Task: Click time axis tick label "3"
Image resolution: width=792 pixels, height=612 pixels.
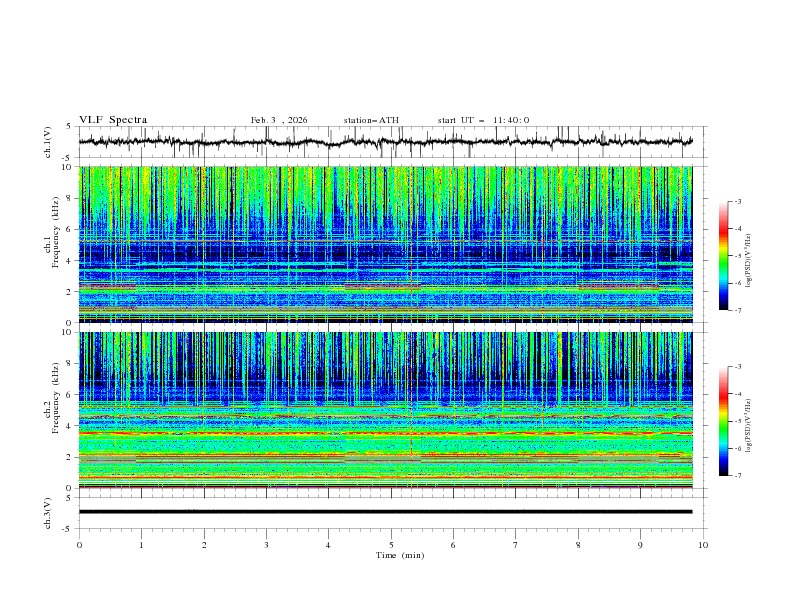Action: click(x=266, y=545)
